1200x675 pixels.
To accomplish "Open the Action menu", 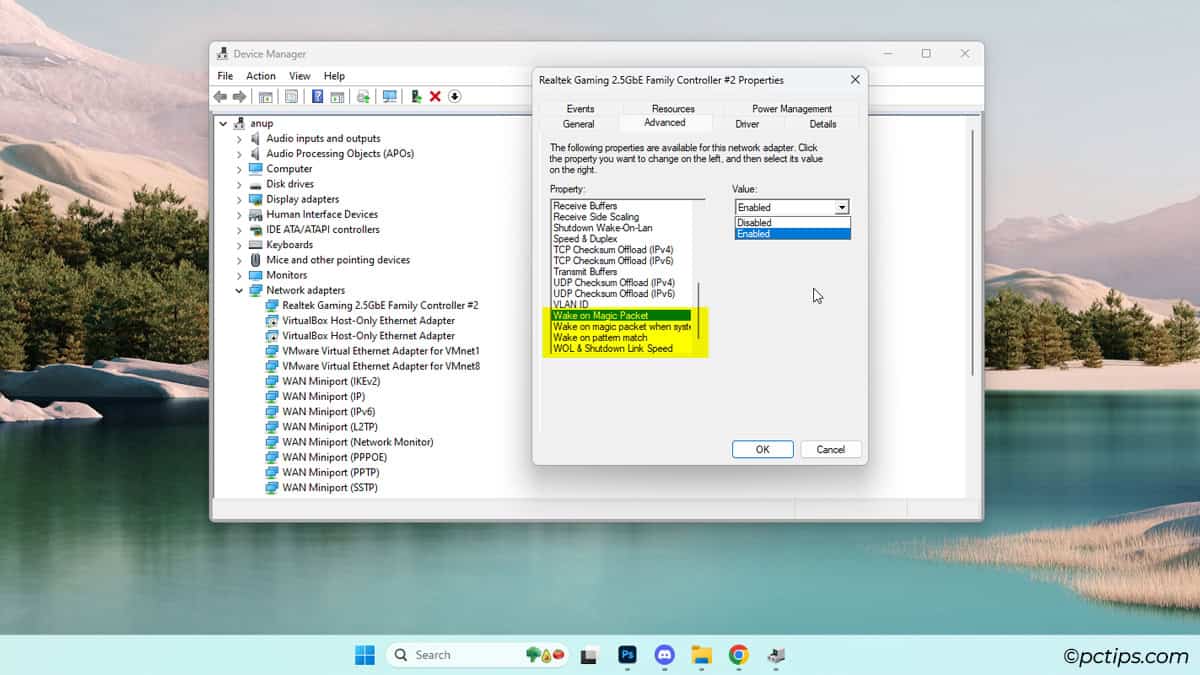I will (x=261, y=76).
